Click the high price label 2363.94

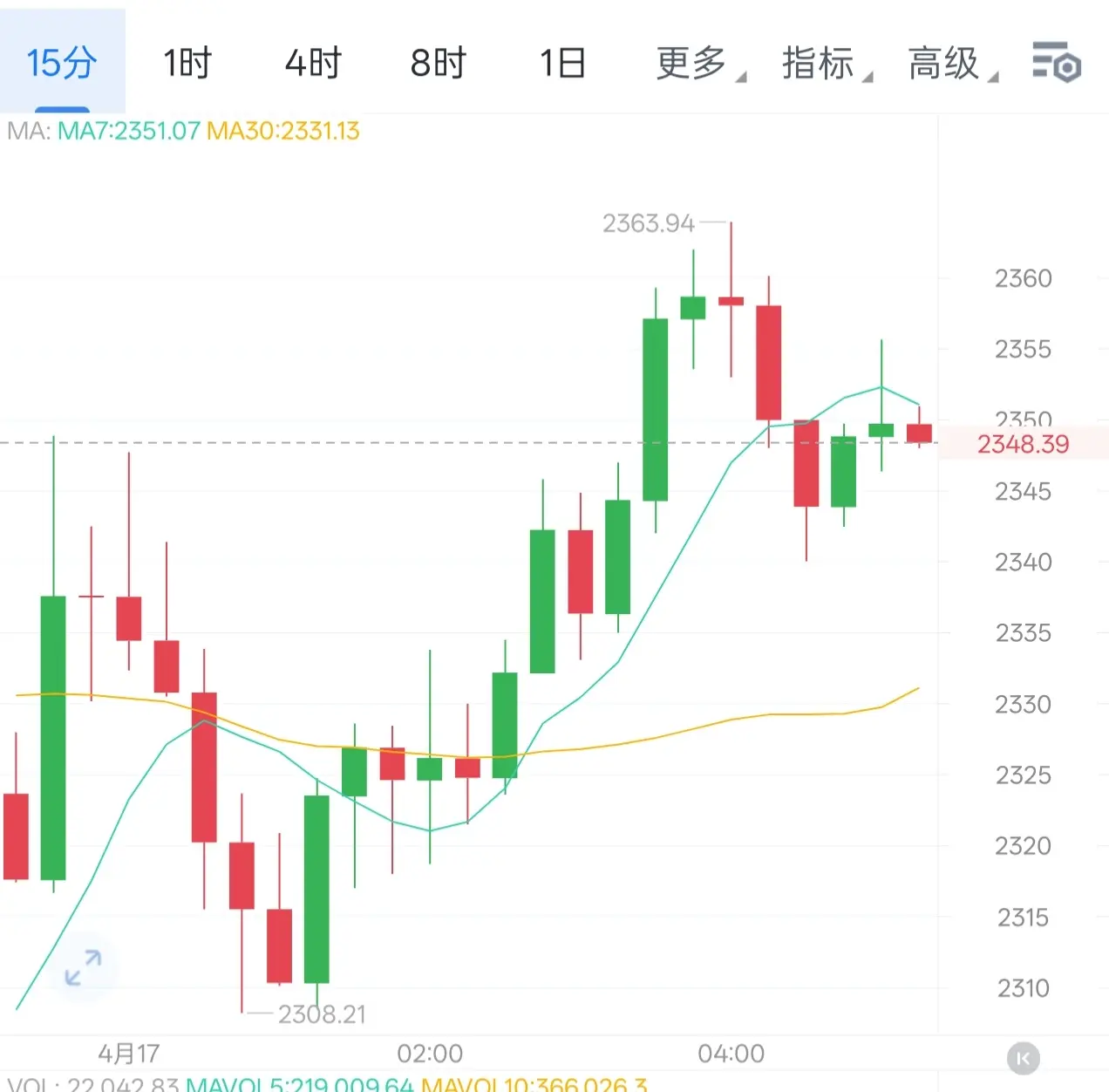coord(648,223)
